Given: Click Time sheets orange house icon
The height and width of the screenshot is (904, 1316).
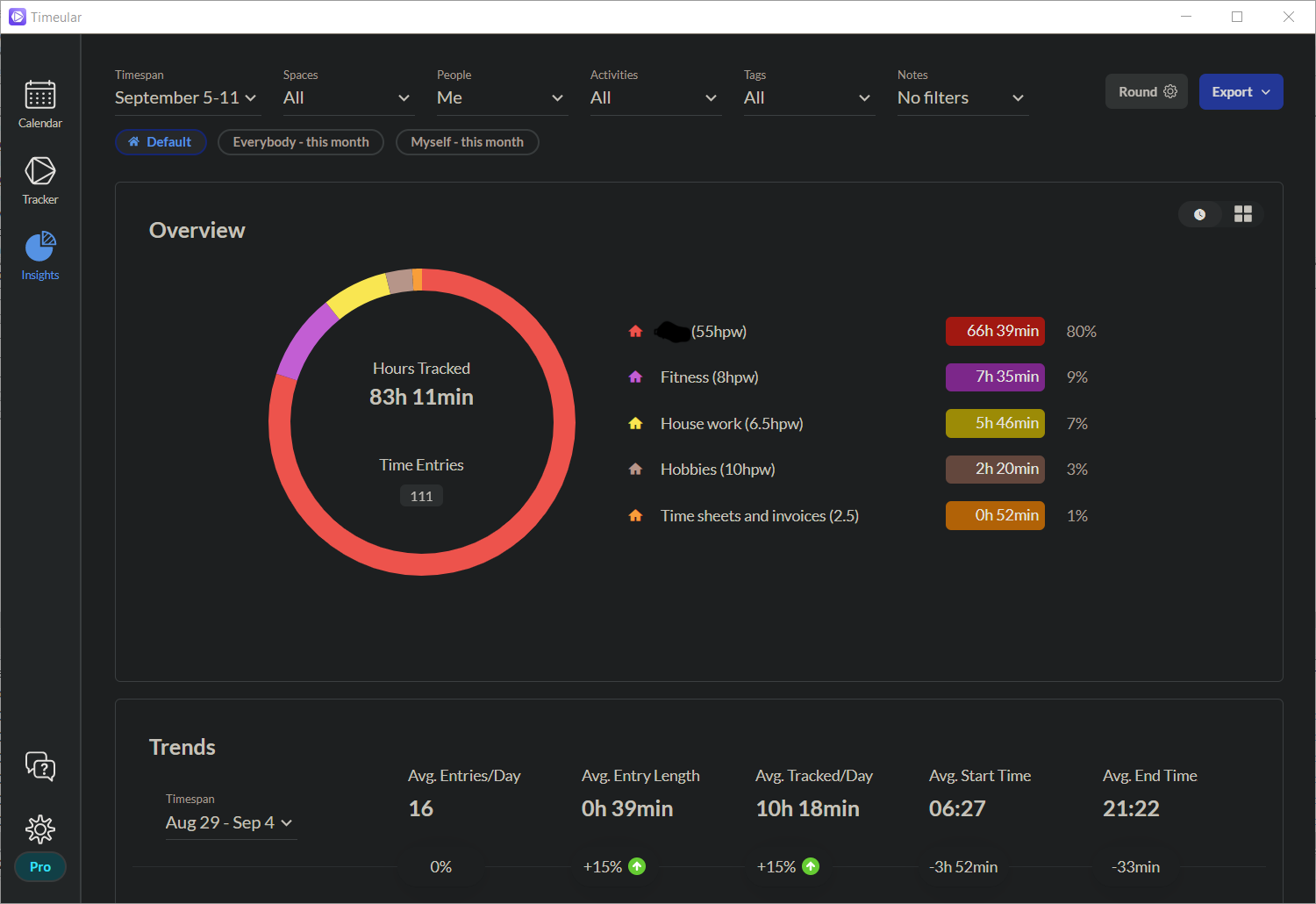Looking at the screenshot, I should click(x=635, y=516).
